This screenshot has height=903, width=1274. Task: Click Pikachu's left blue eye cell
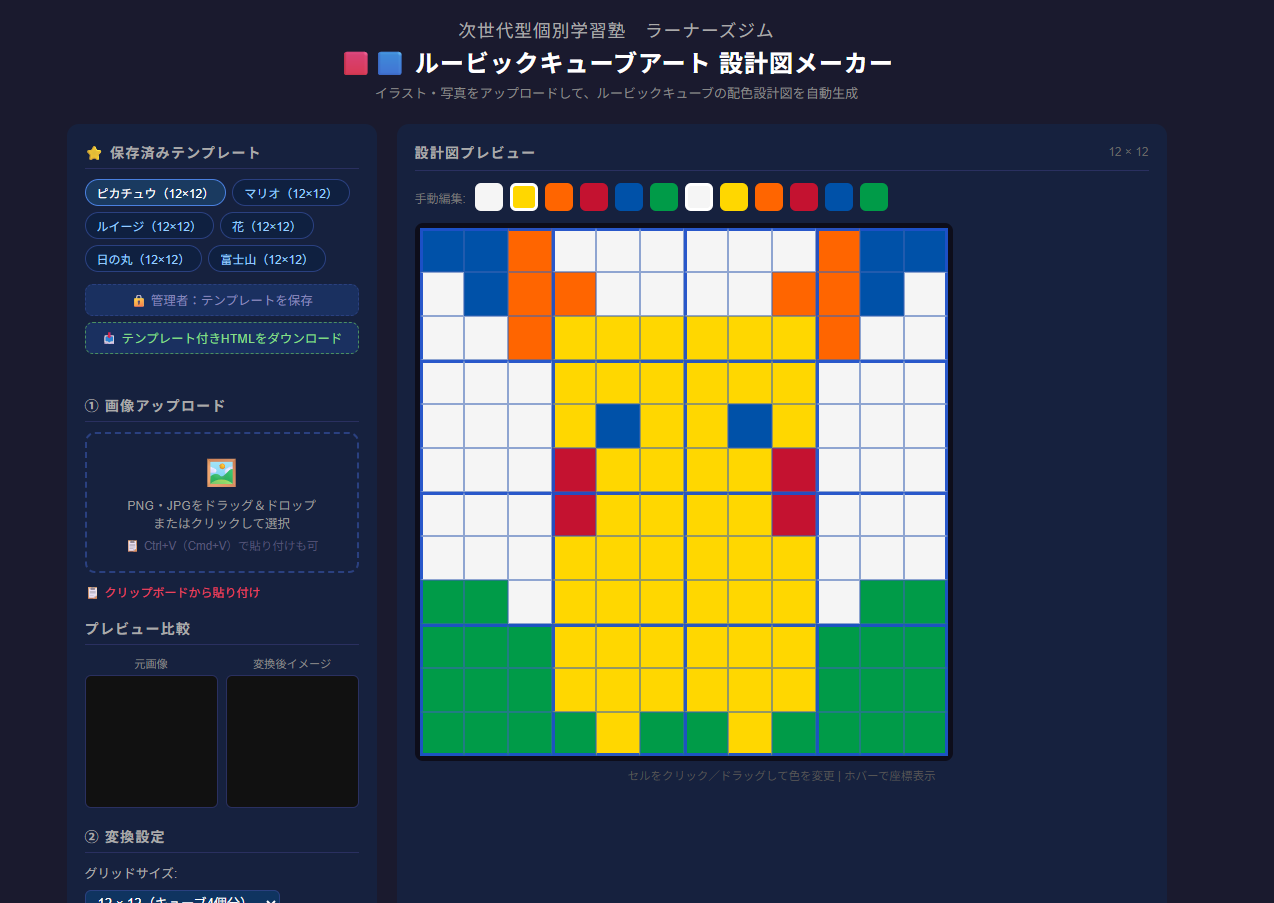(x=618, y=426)
